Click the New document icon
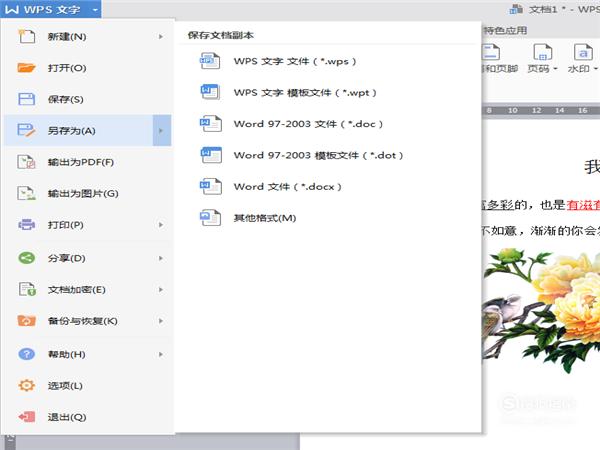 tap(27, 37)
